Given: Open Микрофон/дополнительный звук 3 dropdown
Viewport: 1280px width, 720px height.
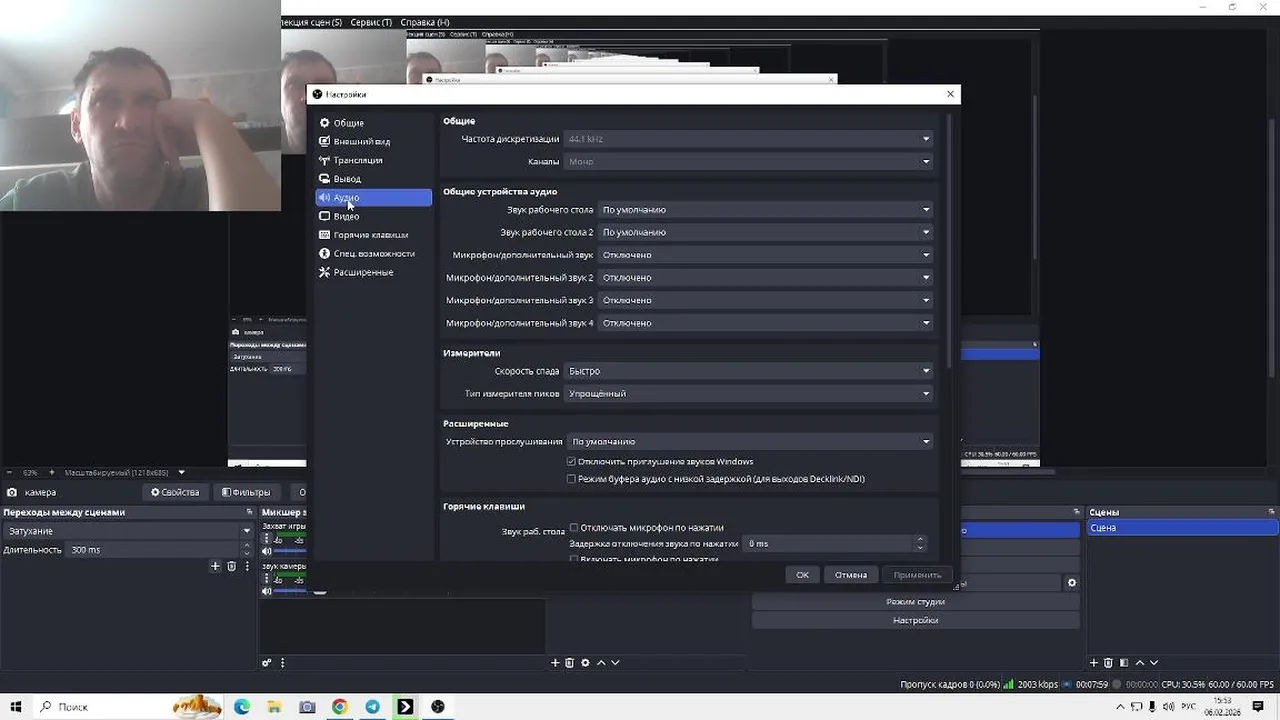Looking at the screenshot, I should click(x=765, y=300).
